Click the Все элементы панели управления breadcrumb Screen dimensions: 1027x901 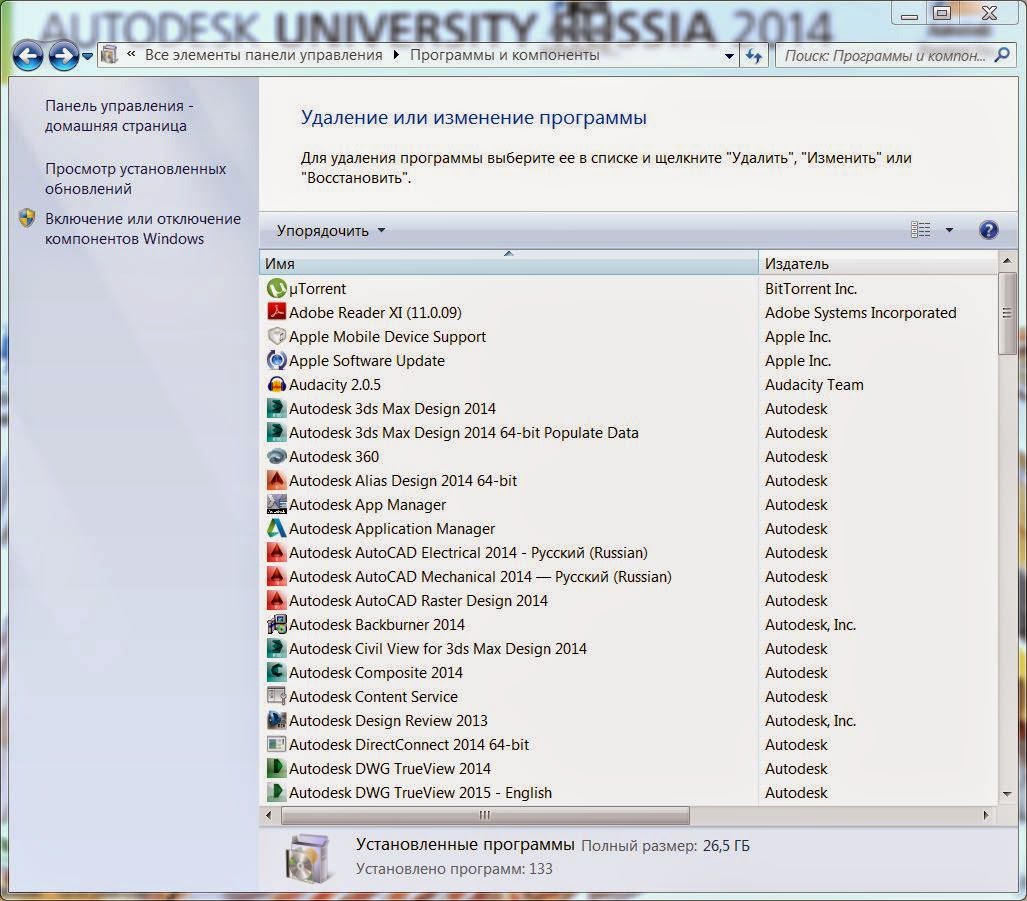(x=263, y=55)
